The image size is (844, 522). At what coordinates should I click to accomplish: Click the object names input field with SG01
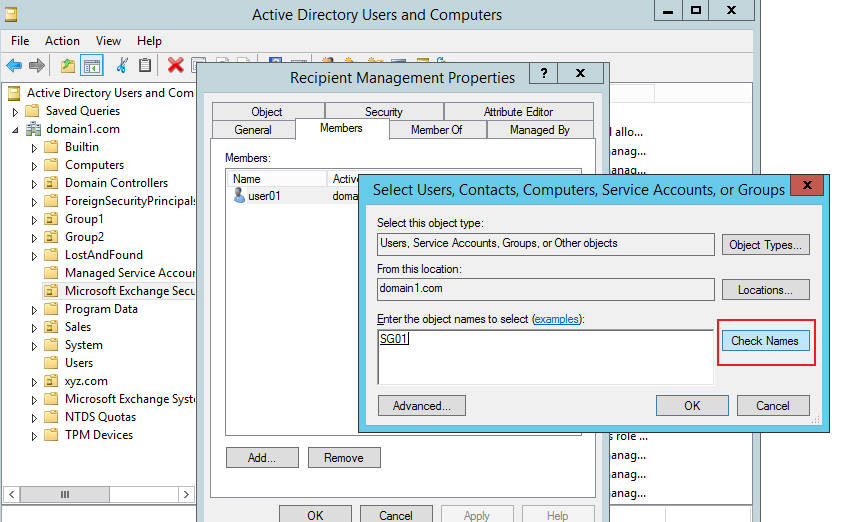(546, 357)
